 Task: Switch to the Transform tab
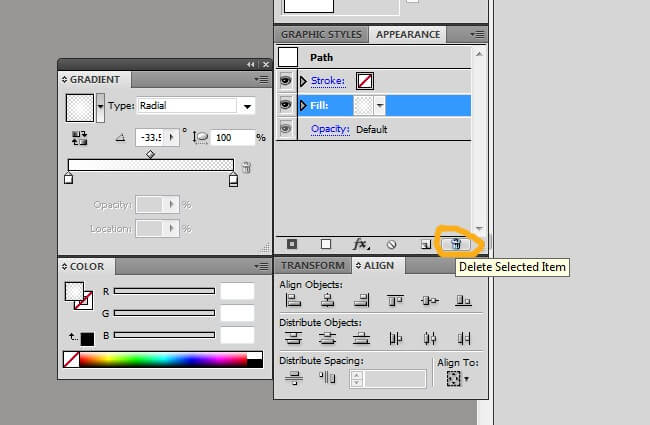point(313,265)
